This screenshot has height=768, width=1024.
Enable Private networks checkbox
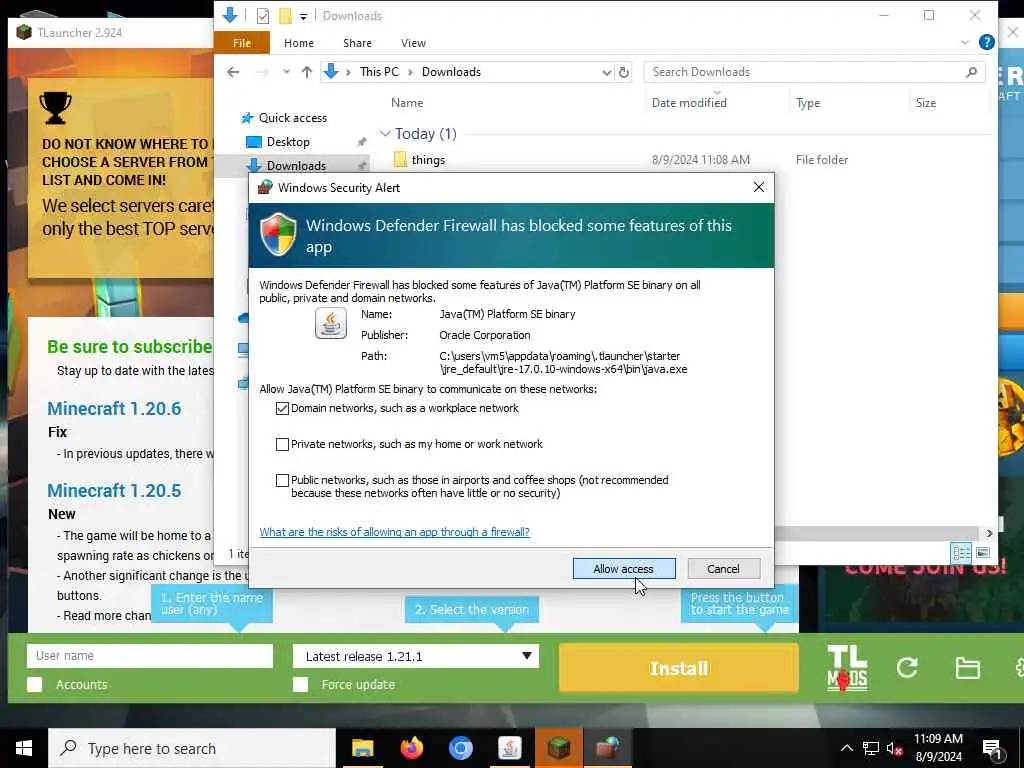pos(282,444)
